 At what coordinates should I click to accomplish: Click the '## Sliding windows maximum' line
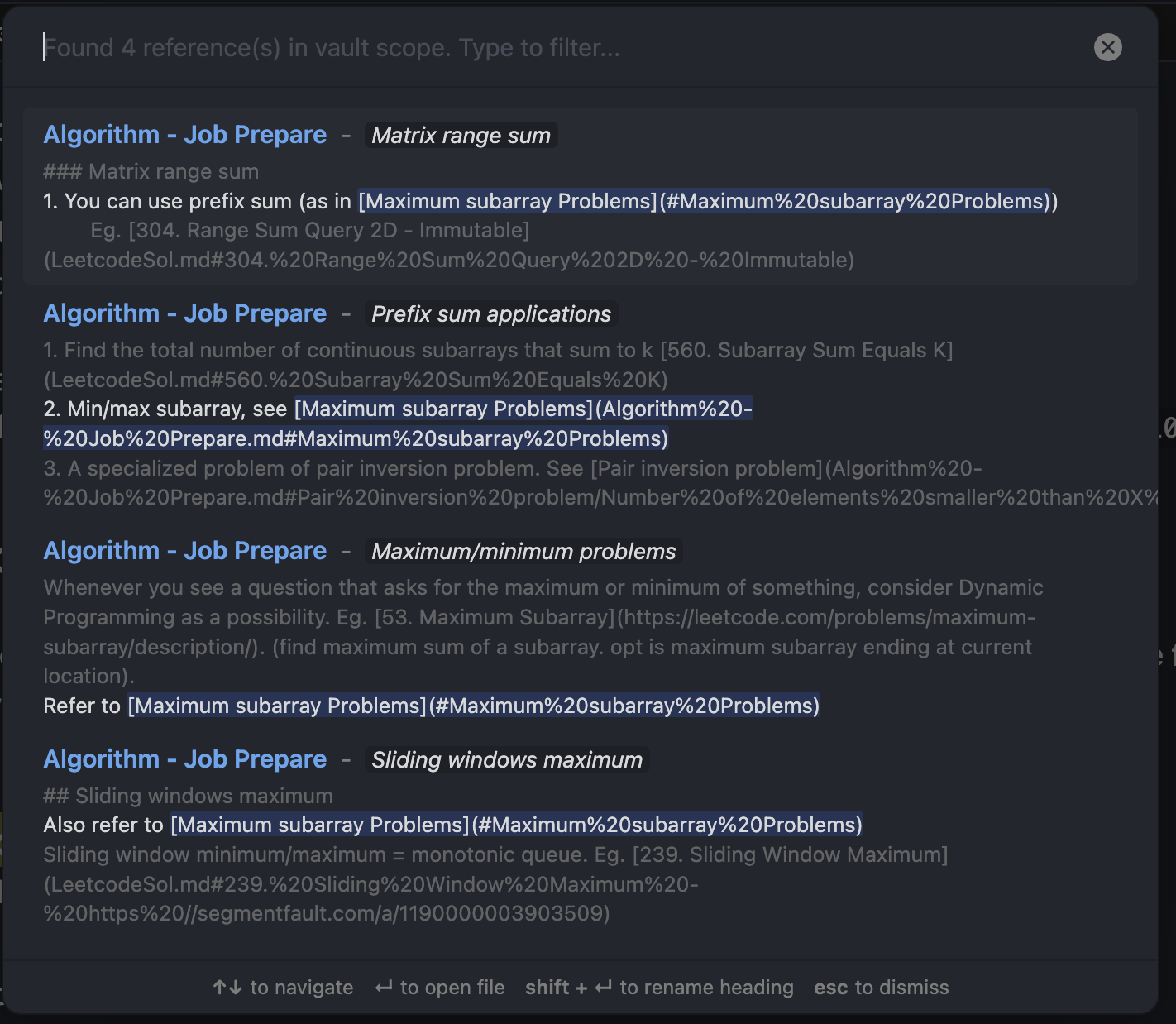[x=189, y=797]
